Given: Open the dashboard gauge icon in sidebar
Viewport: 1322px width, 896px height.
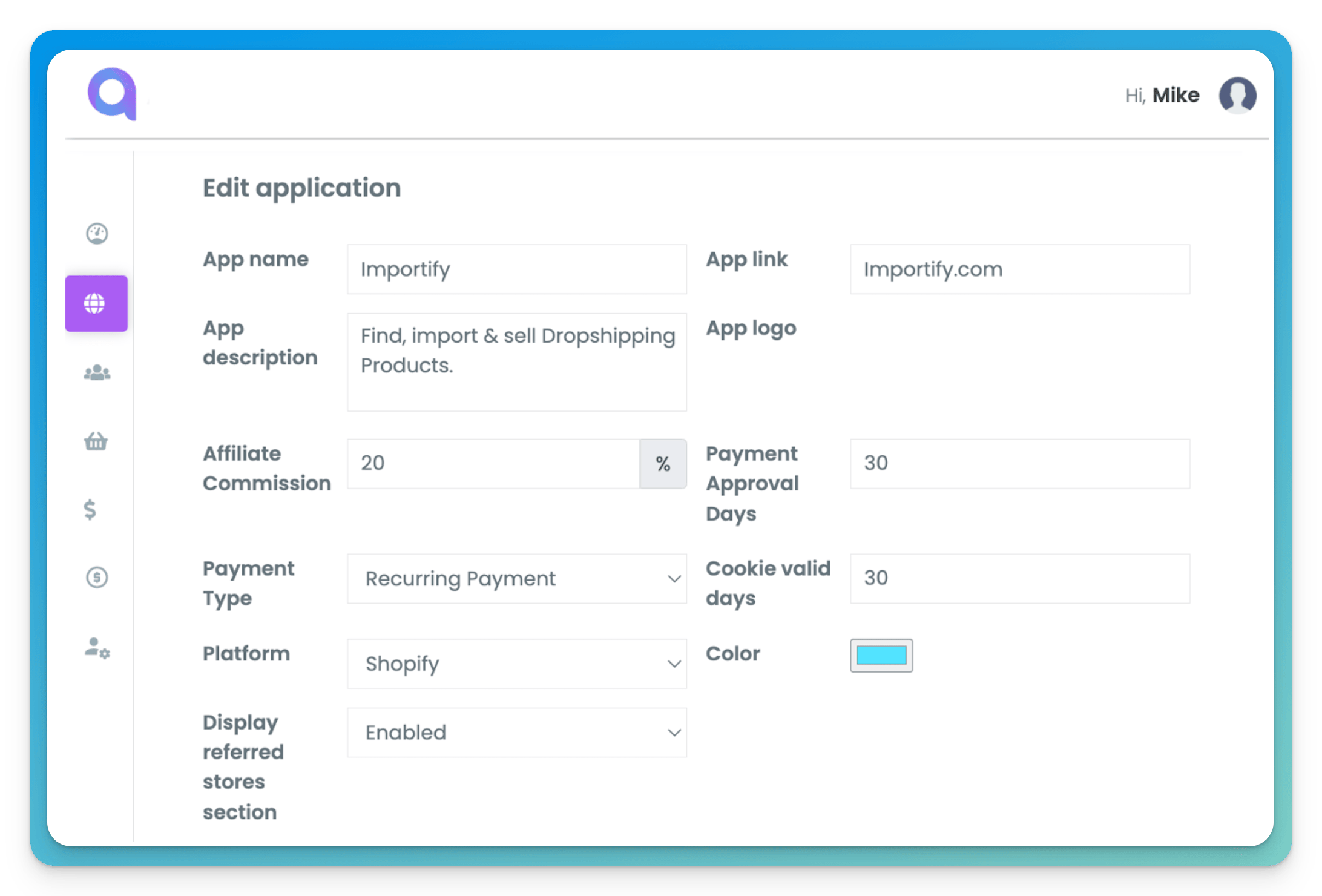Looking at the screenshot, I should coord(97,233).
